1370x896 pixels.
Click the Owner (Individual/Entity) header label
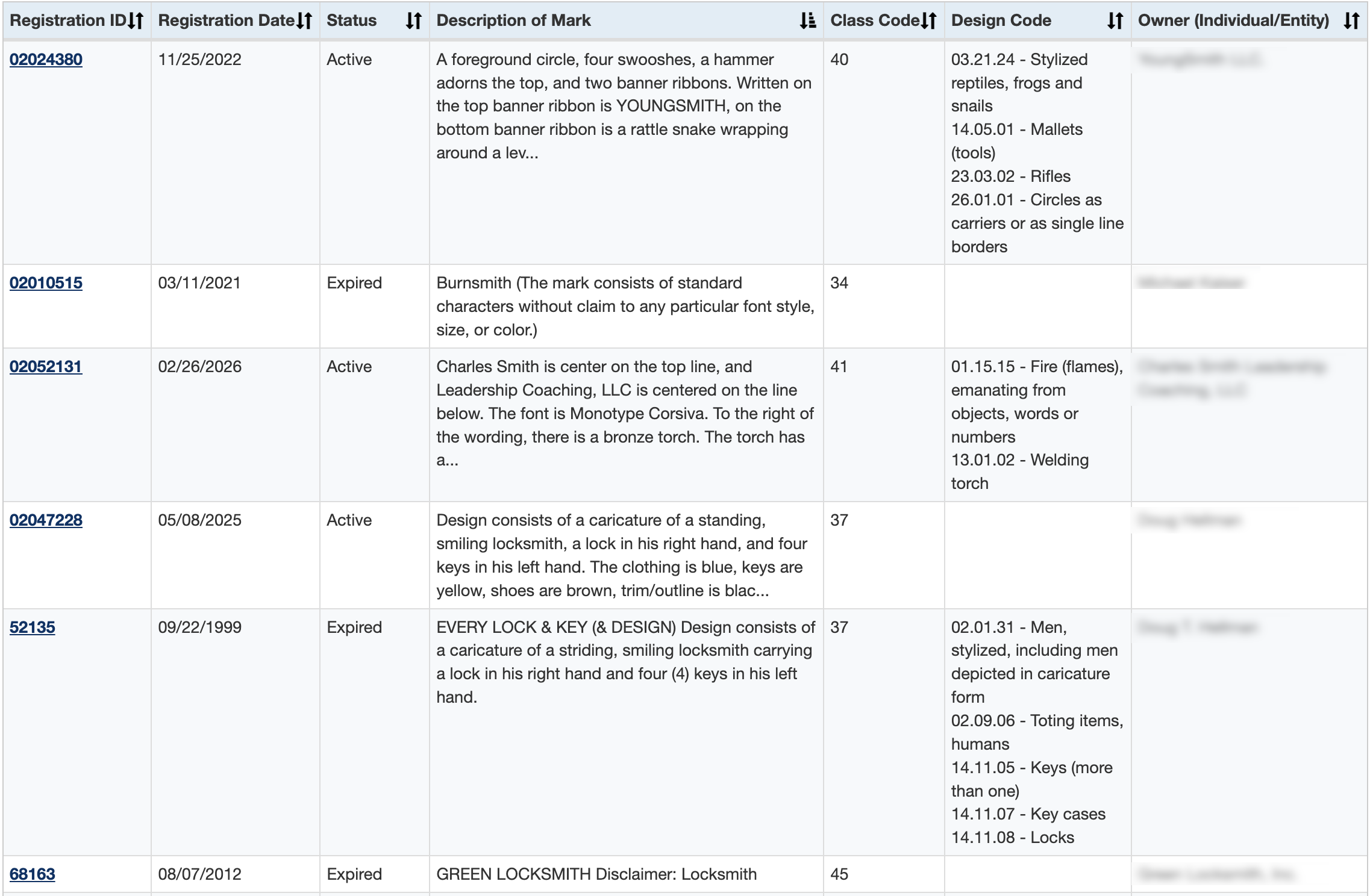coord(1233,20)
